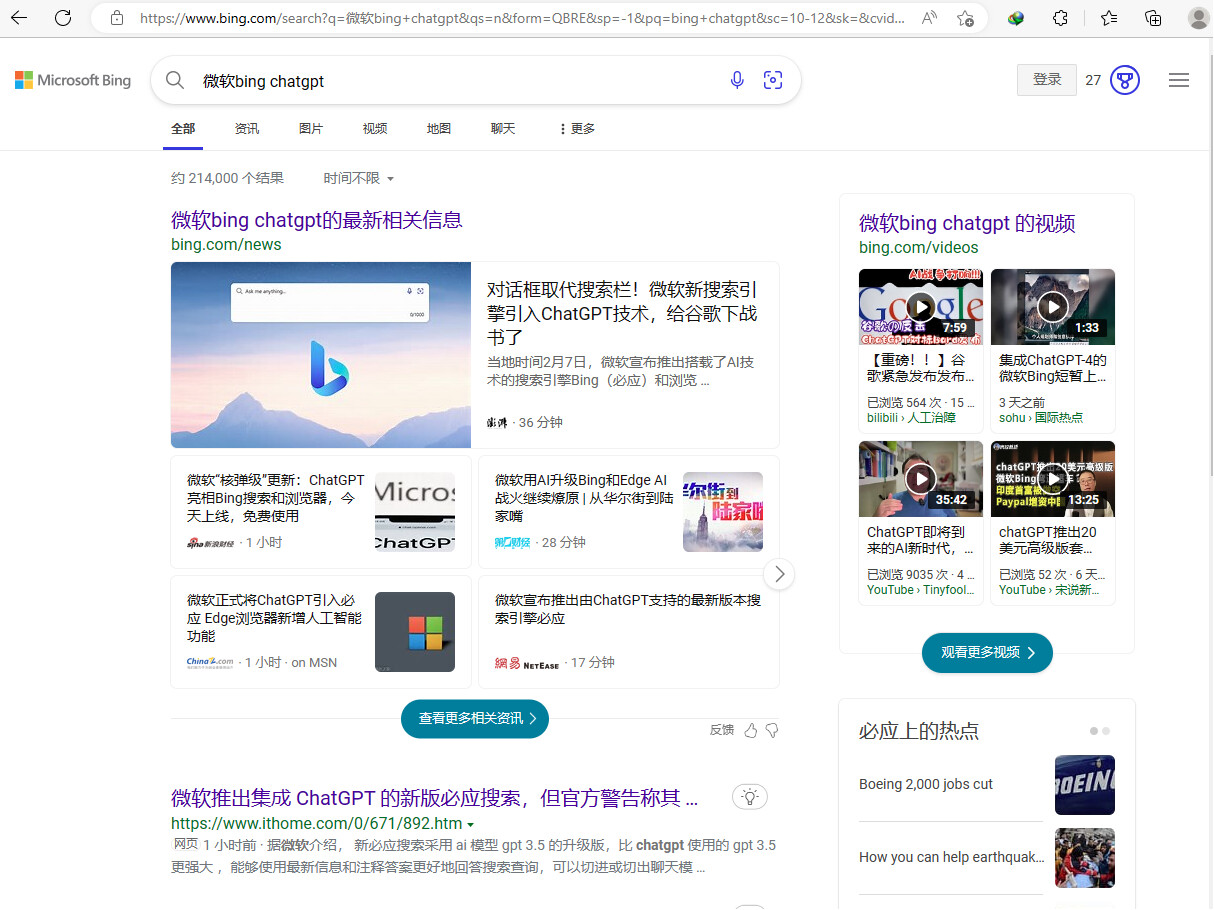Viewport: 1214px width, 910px height.
Task: Switch to the 视频 videos tab
Action: (x=375, y=128)
